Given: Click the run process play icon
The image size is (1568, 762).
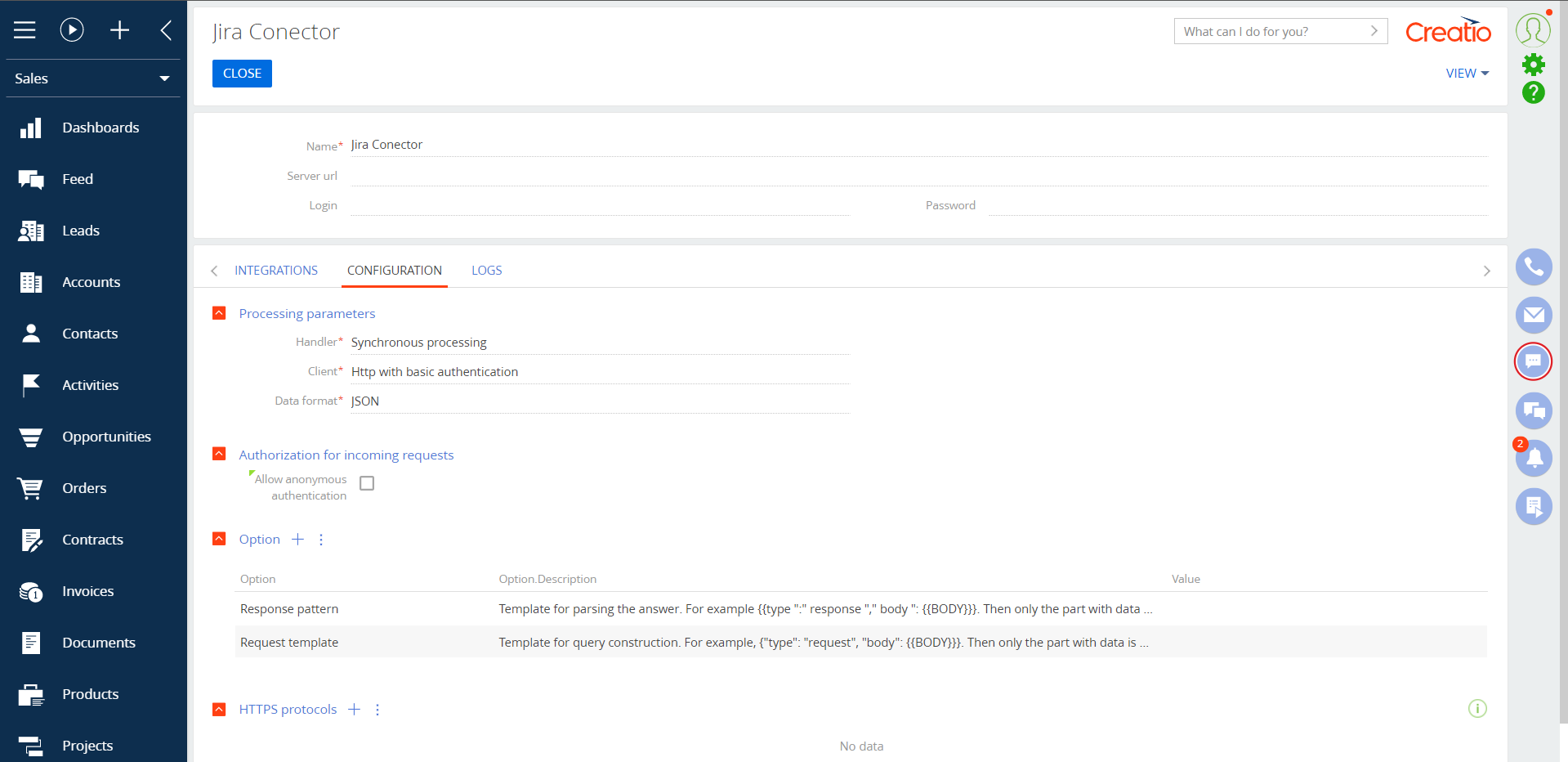Looking at the screenshot, I should pyautogui.click(x=72, y=30).
